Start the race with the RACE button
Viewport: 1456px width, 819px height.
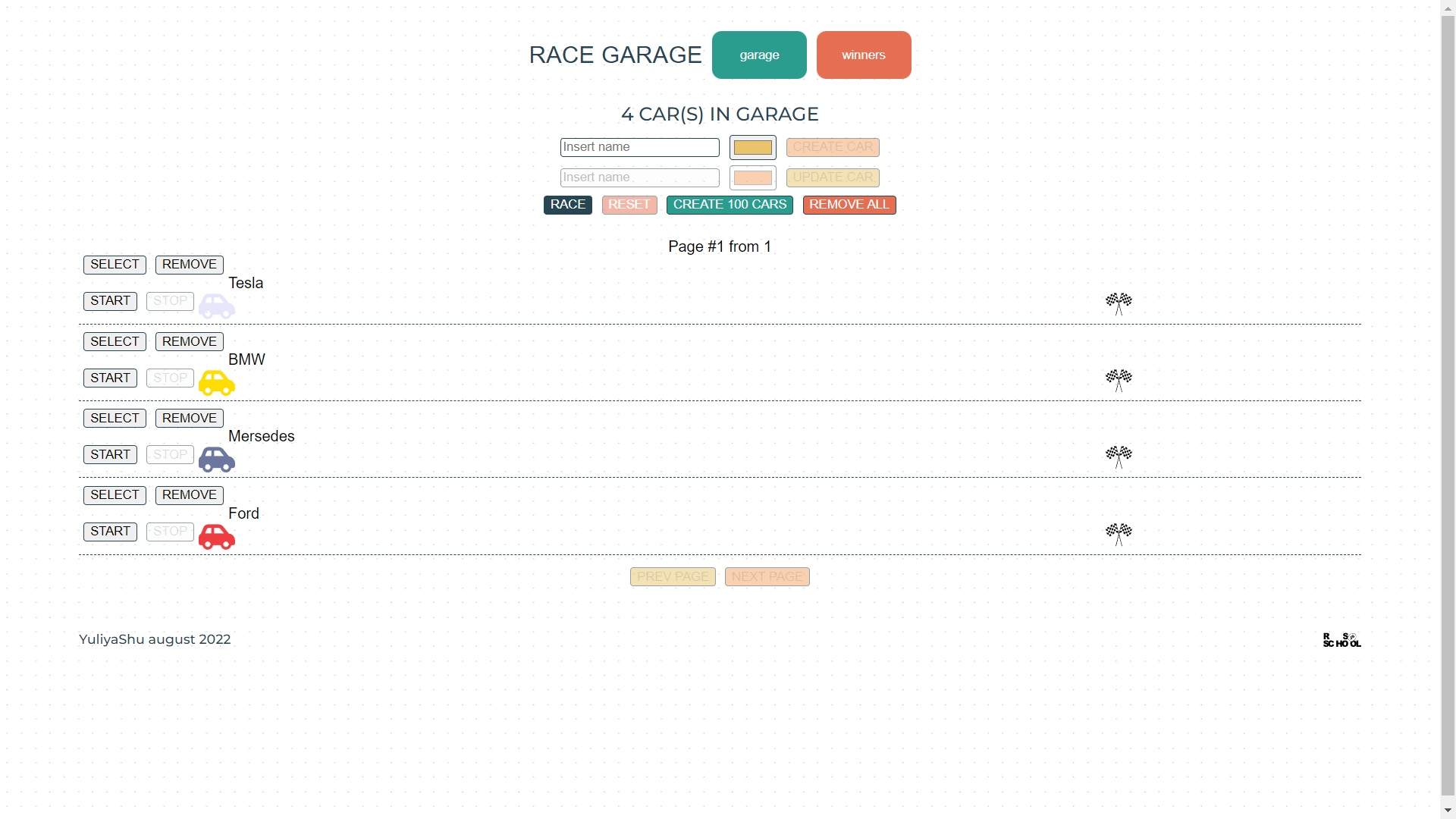click(x=568, y=205)
